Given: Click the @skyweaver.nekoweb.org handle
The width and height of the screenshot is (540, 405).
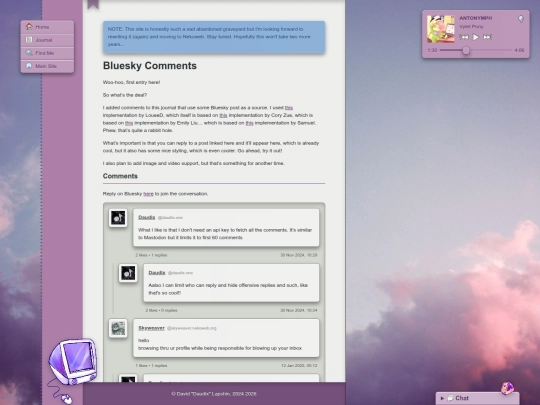Looking at the screenshot, I should click(x=192, y=328).
